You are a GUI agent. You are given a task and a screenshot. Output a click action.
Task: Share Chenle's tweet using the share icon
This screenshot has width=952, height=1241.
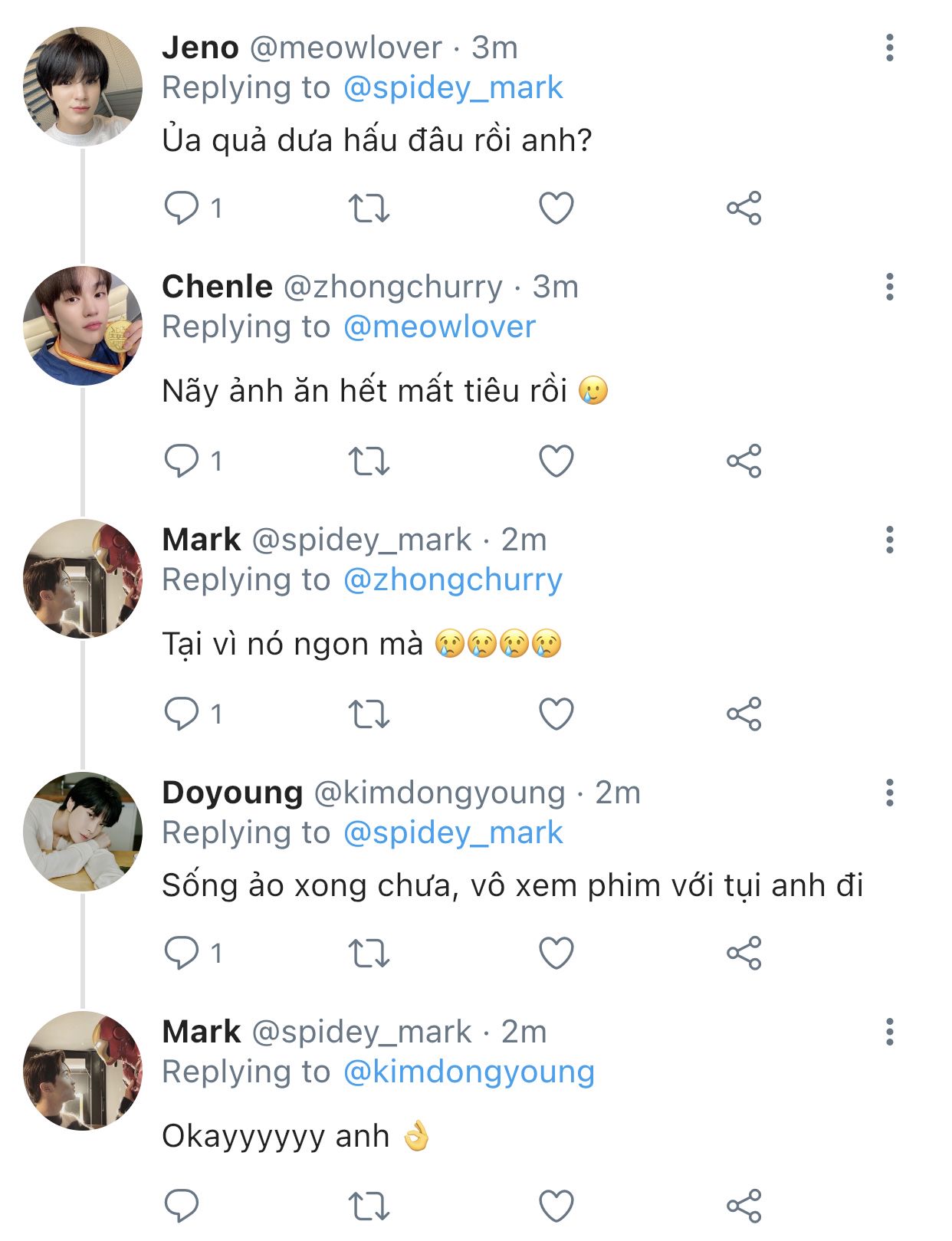[744, 461]
